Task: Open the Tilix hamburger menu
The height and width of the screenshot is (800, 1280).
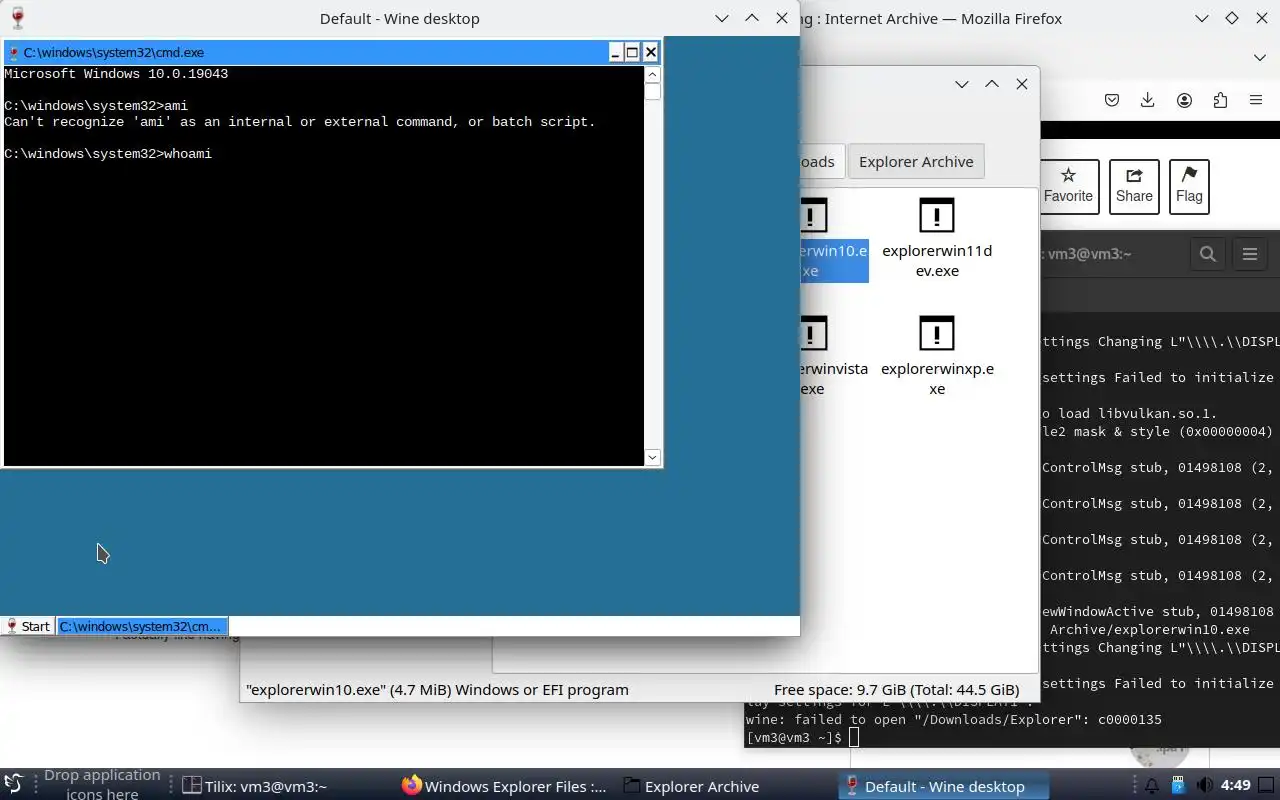Action: [x=1250, y=254]
